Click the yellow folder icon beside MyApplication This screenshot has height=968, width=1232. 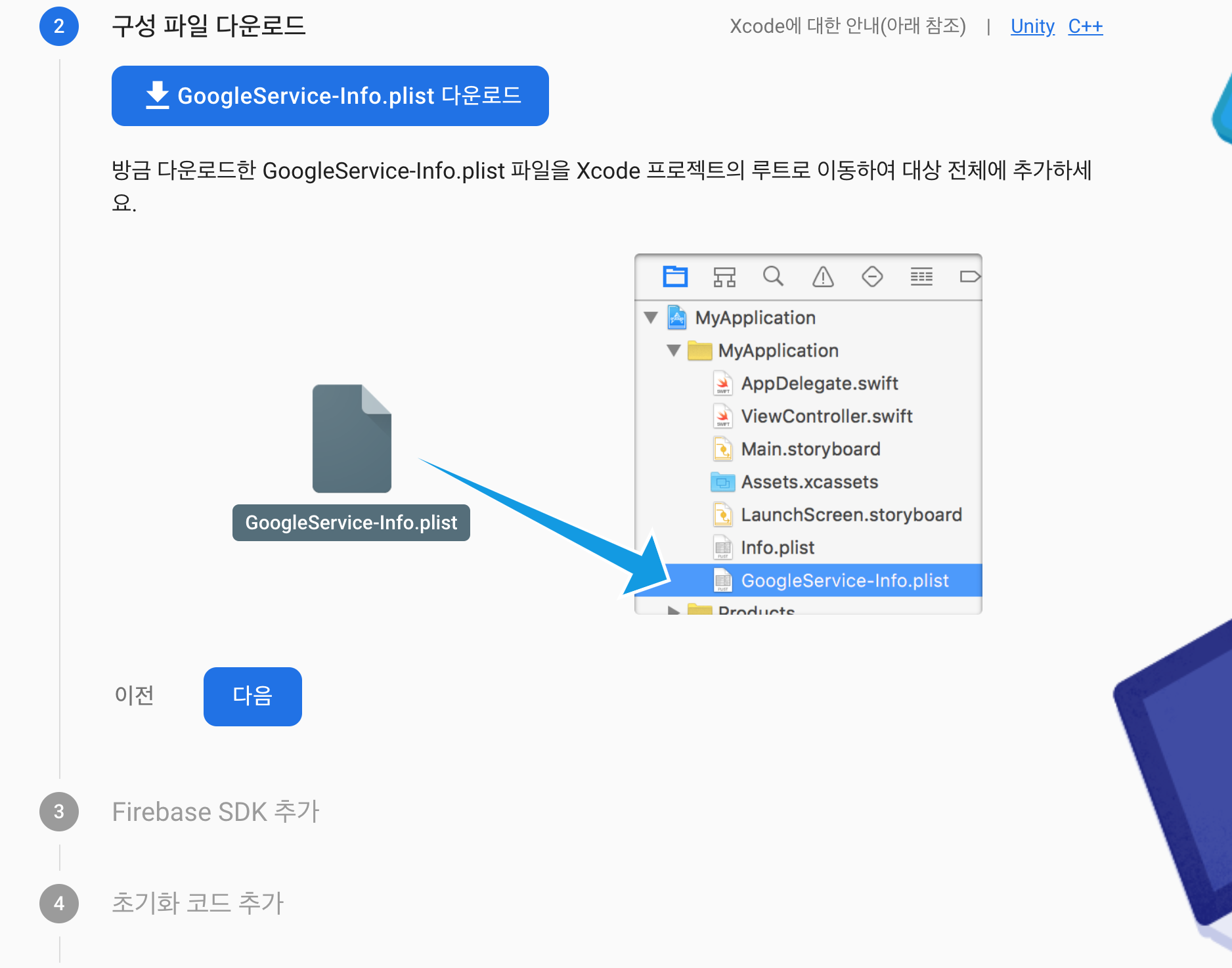700,351
